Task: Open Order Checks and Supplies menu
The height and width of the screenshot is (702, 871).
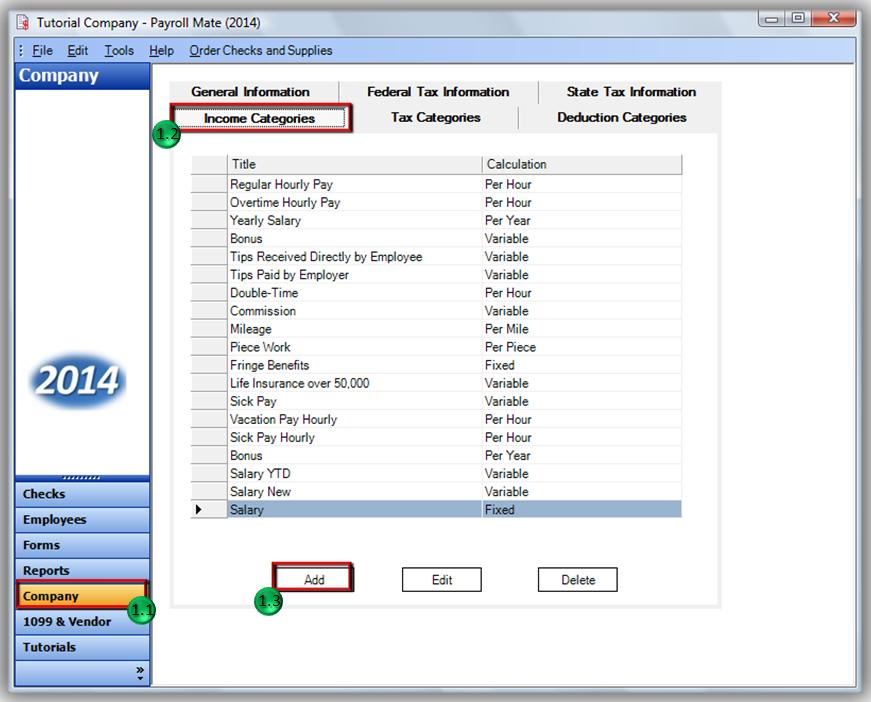Action: point(261,51)
